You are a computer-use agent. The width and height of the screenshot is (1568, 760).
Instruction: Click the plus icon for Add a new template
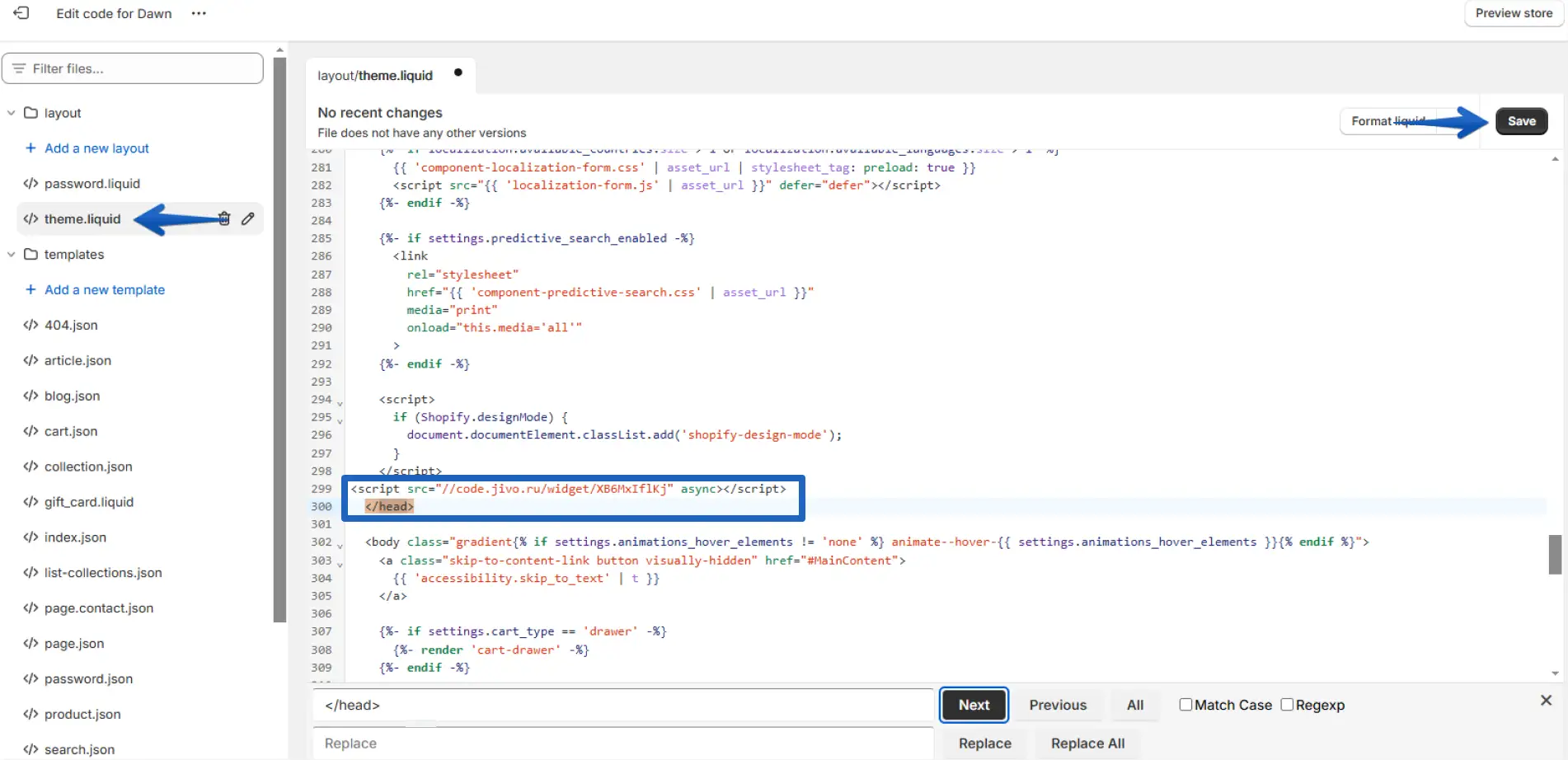[x=31, y=289]
